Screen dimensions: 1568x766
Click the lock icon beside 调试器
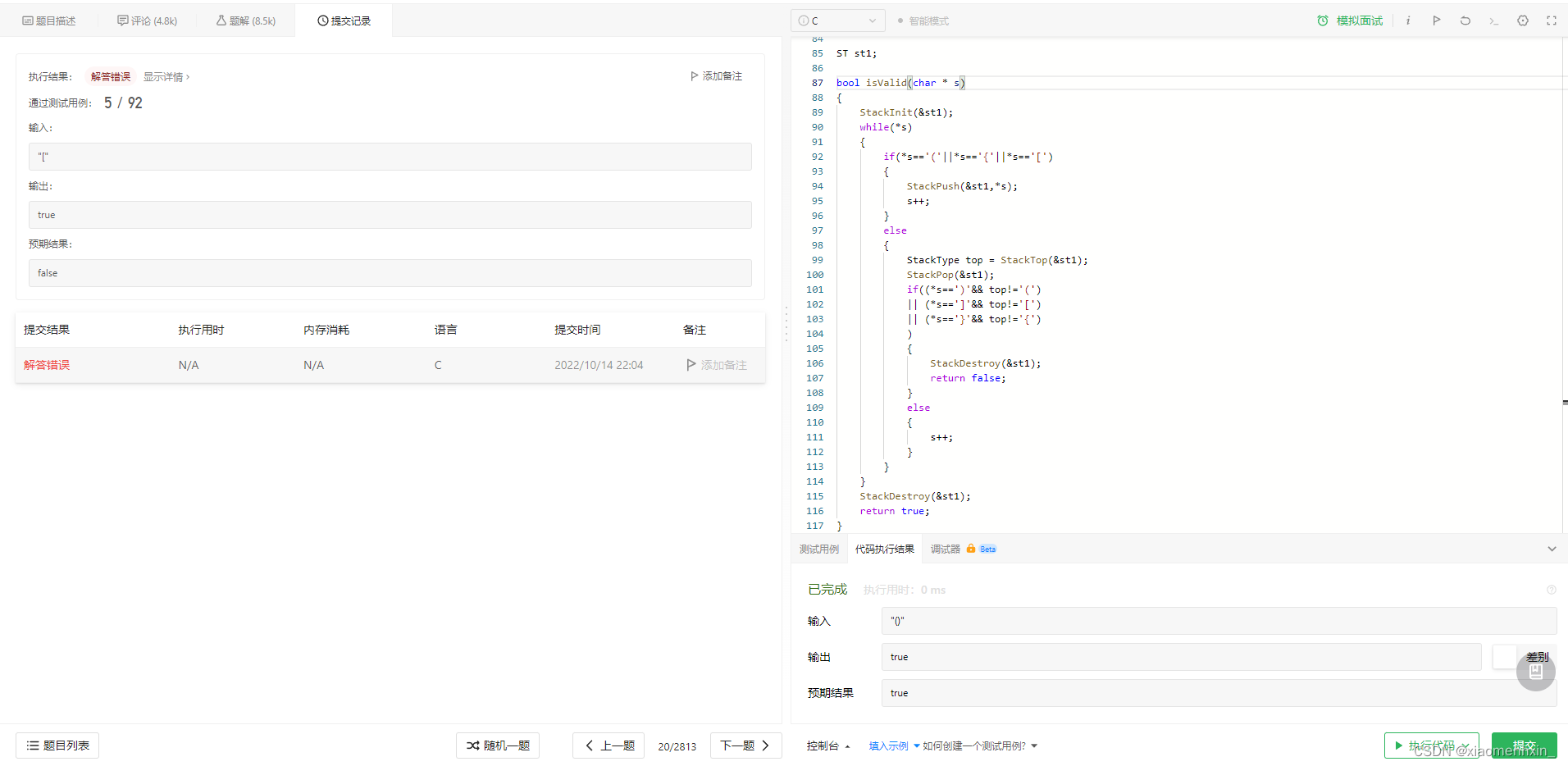tap(971, 549)
